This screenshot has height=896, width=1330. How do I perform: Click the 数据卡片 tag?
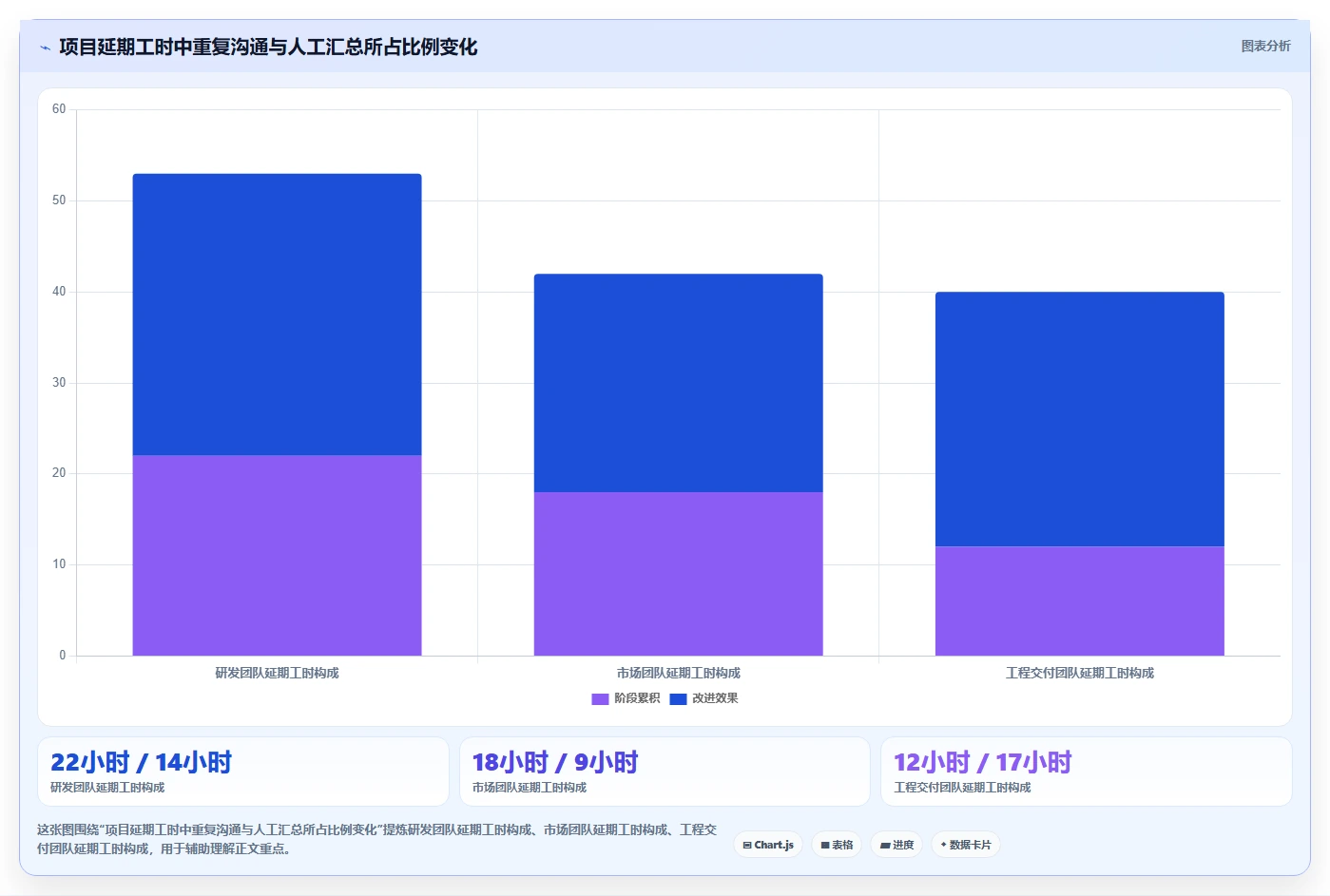point(965,845)
